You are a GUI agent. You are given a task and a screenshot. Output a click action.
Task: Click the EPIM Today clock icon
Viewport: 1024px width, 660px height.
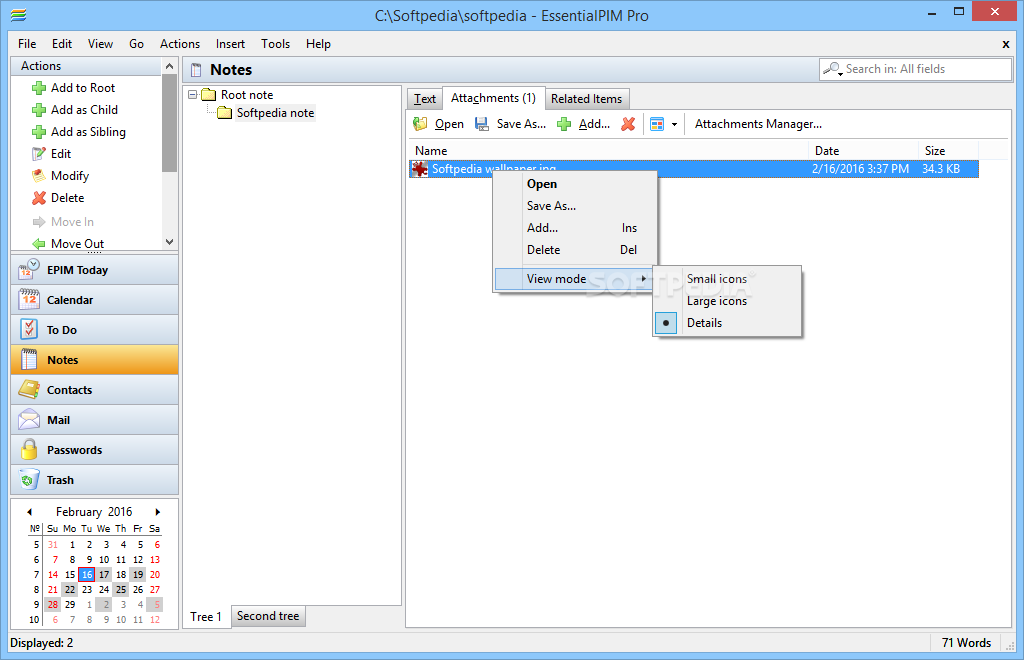[x=29, y=270]
